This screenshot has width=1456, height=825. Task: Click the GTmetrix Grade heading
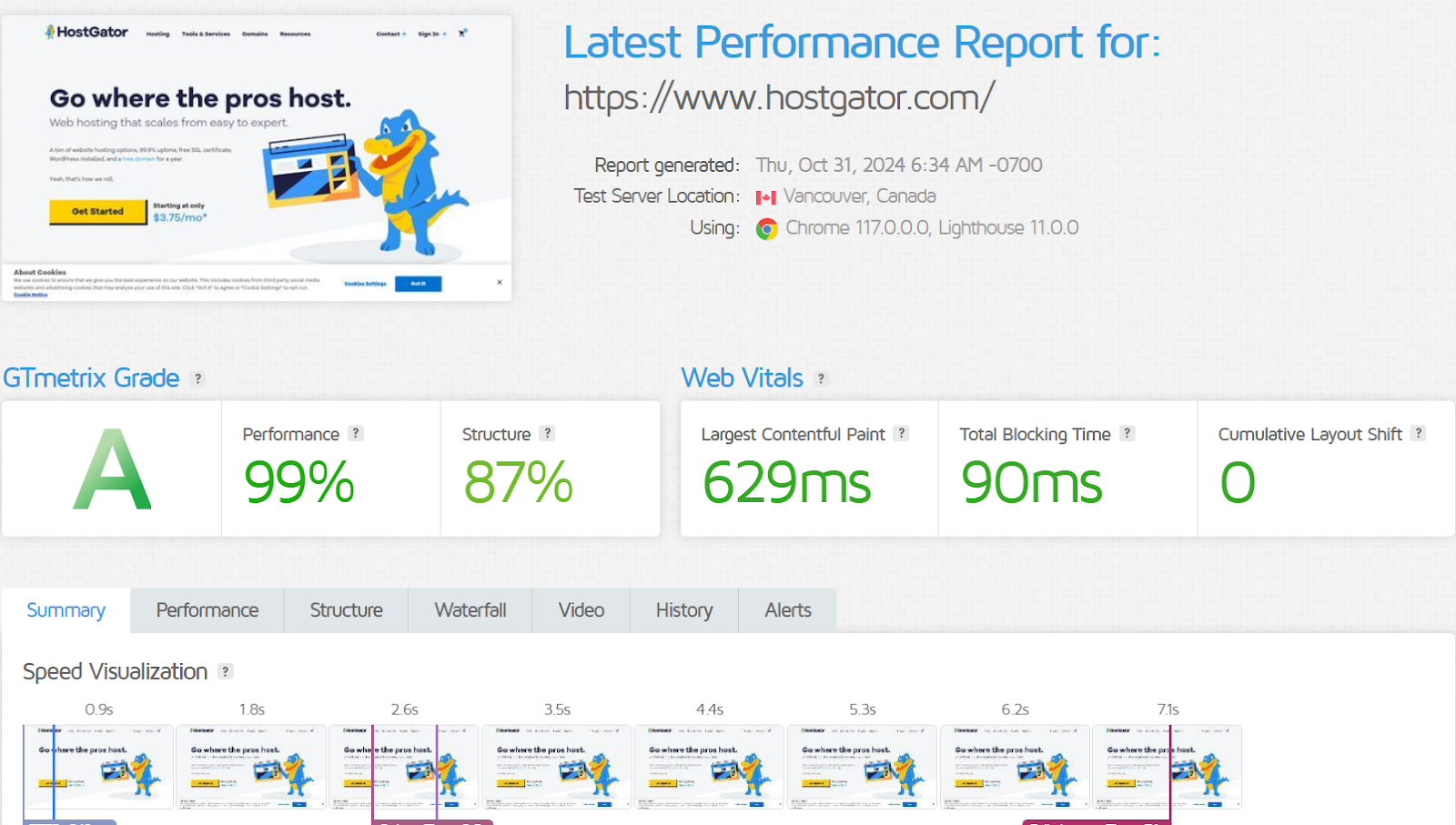click(91, 378)
